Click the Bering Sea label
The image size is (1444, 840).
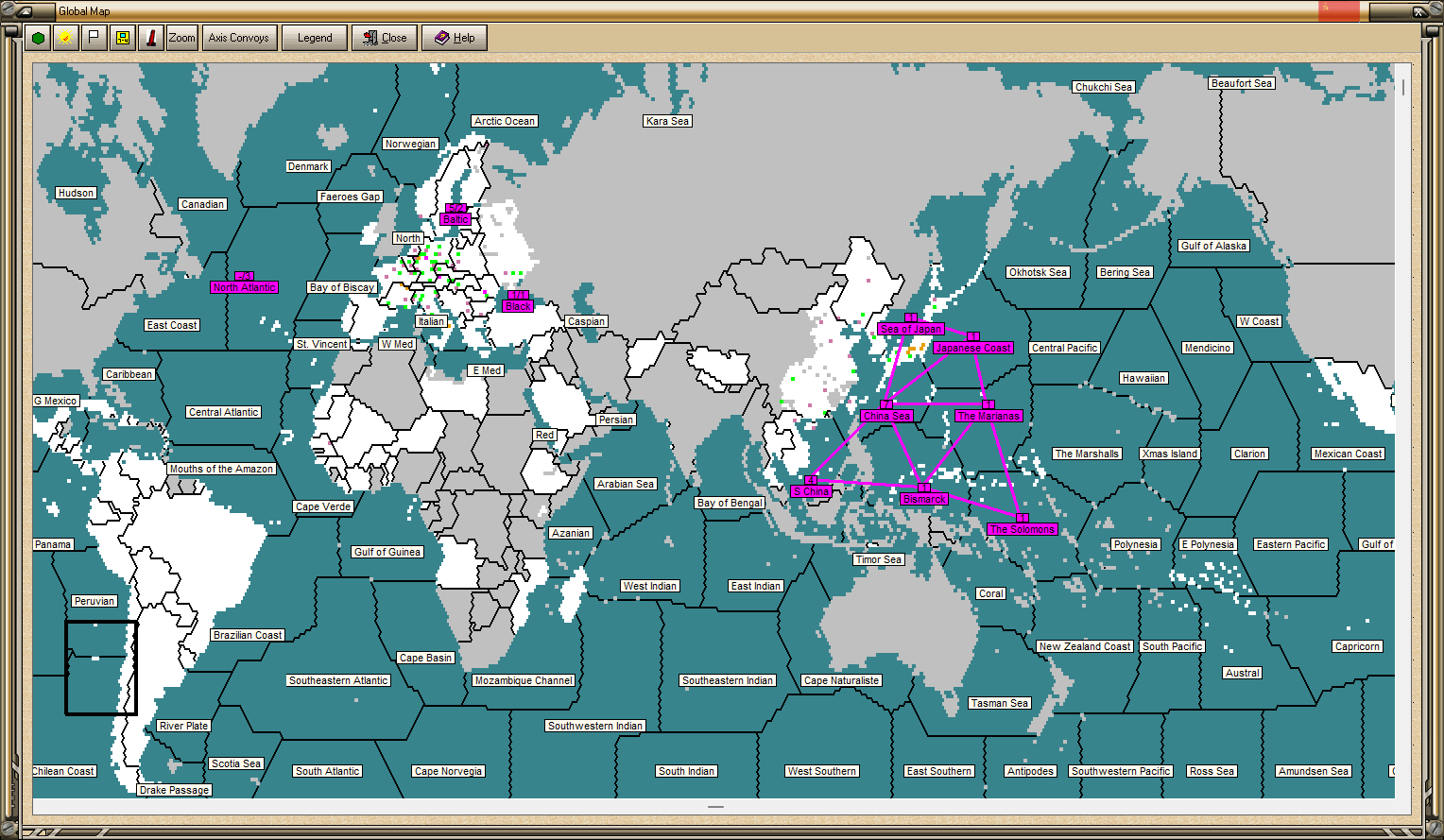coord(1125,272)
